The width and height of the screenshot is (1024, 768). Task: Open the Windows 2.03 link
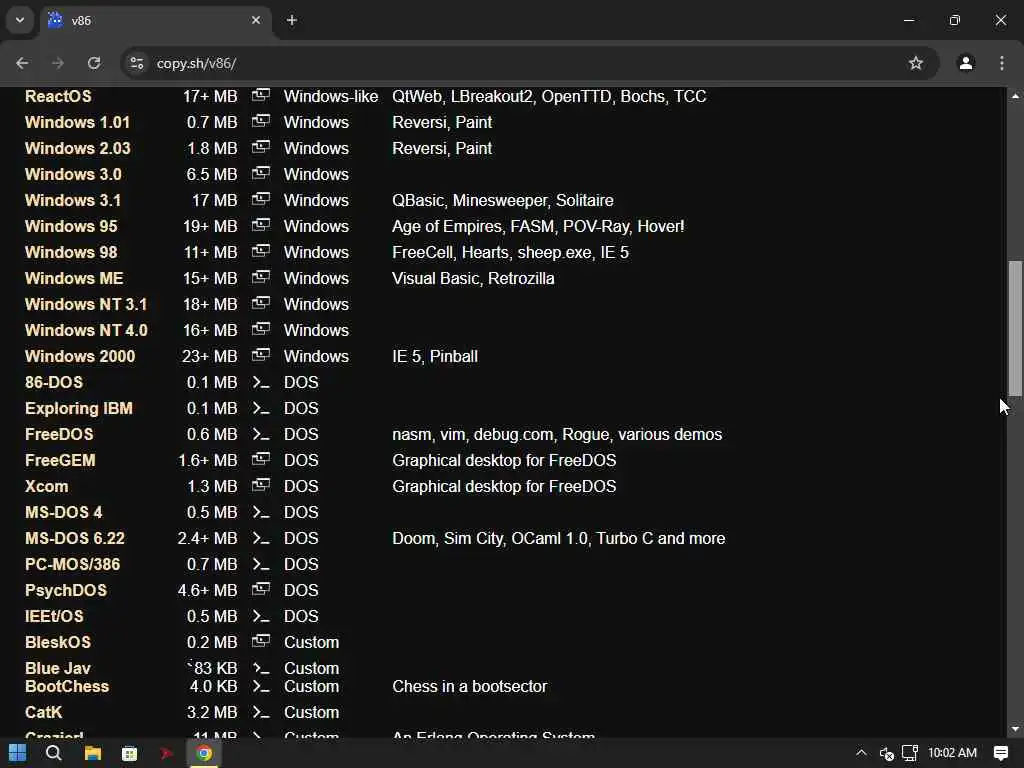point(78,148)
